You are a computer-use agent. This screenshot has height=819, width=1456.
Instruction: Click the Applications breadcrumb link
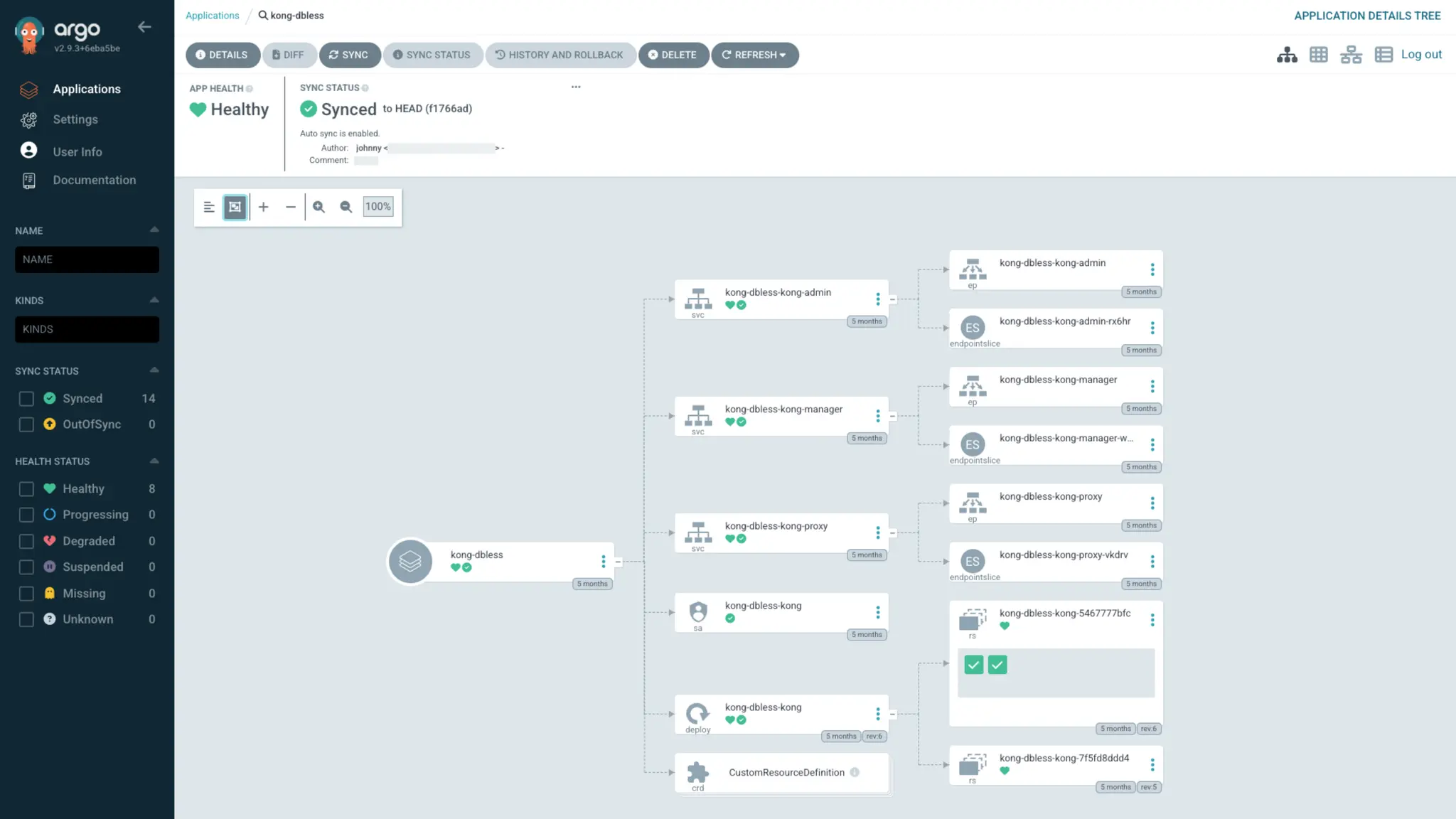click(x=212, y=16)
